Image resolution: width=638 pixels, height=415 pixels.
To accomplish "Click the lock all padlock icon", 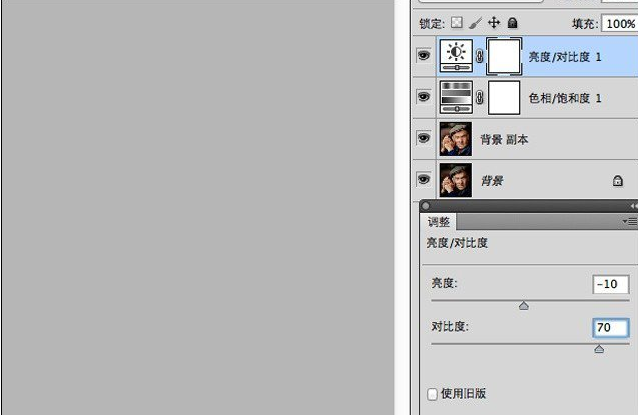I will pyautogui.click(x=513, y=23).
